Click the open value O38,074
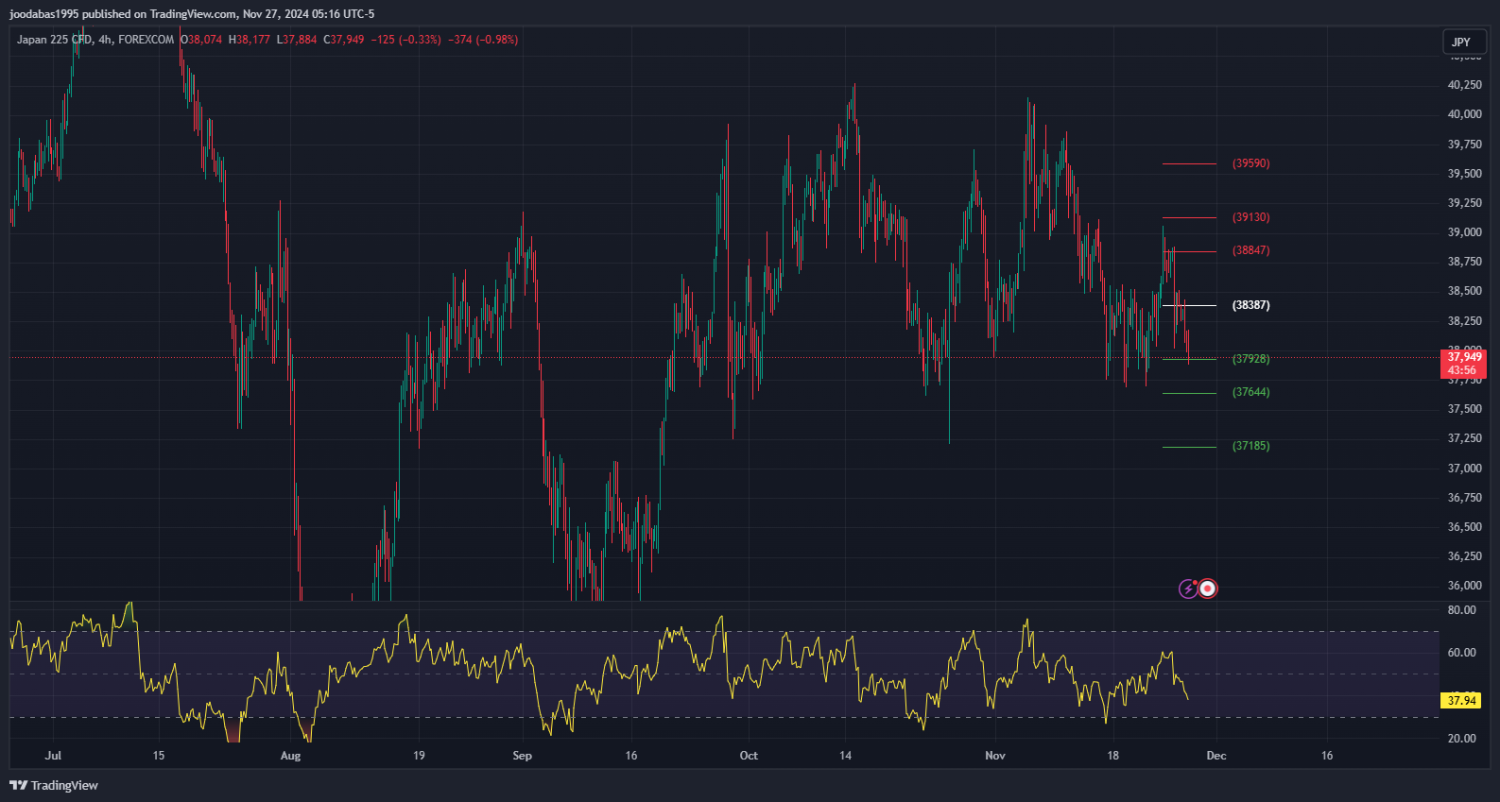This screenshot has width=1500, height=802. click(201, 40)
